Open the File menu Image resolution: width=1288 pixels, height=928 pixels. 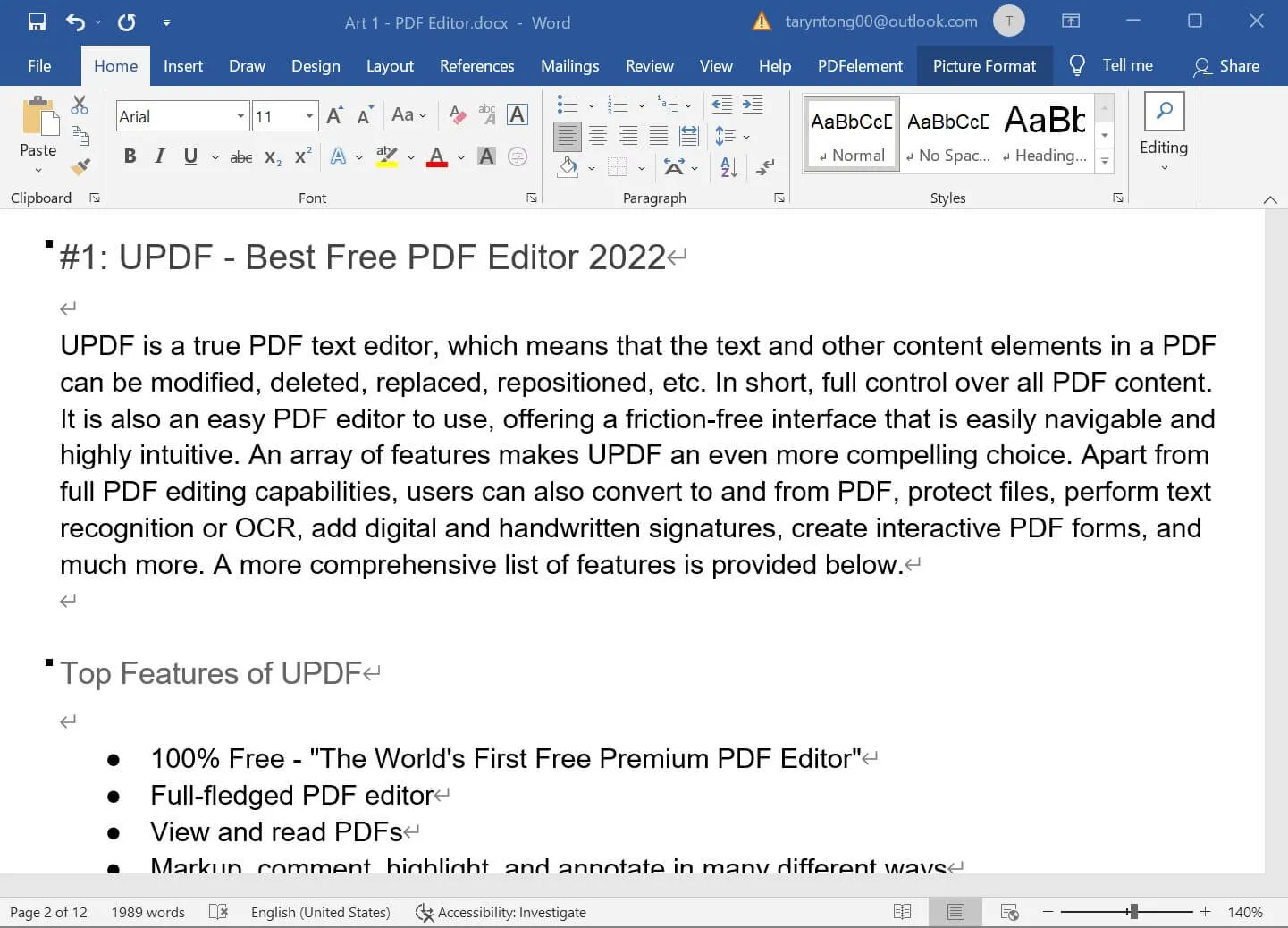(x=39, y=66)
